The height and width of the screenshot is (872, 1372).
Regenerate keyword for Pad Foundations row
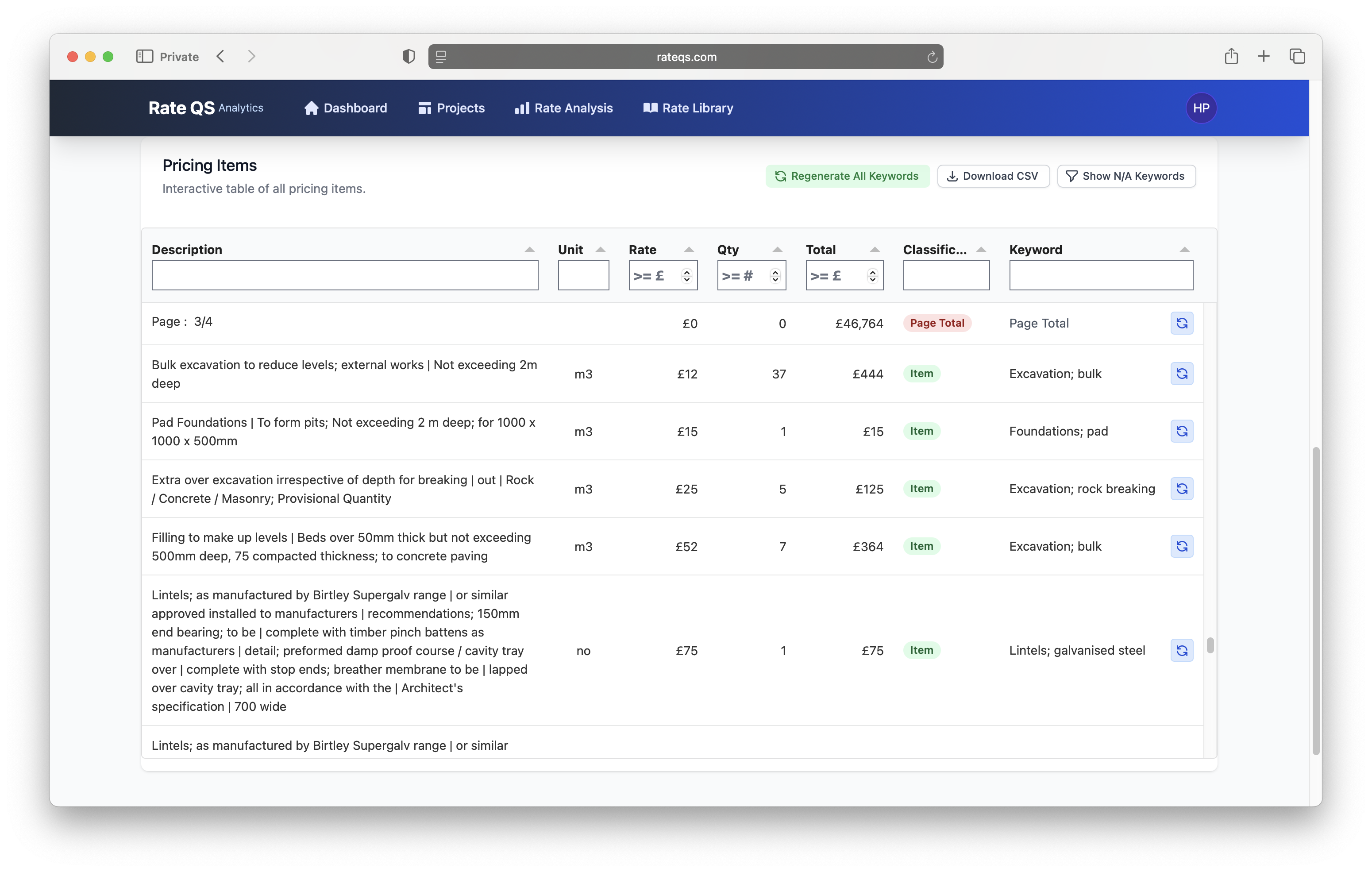1182,432
